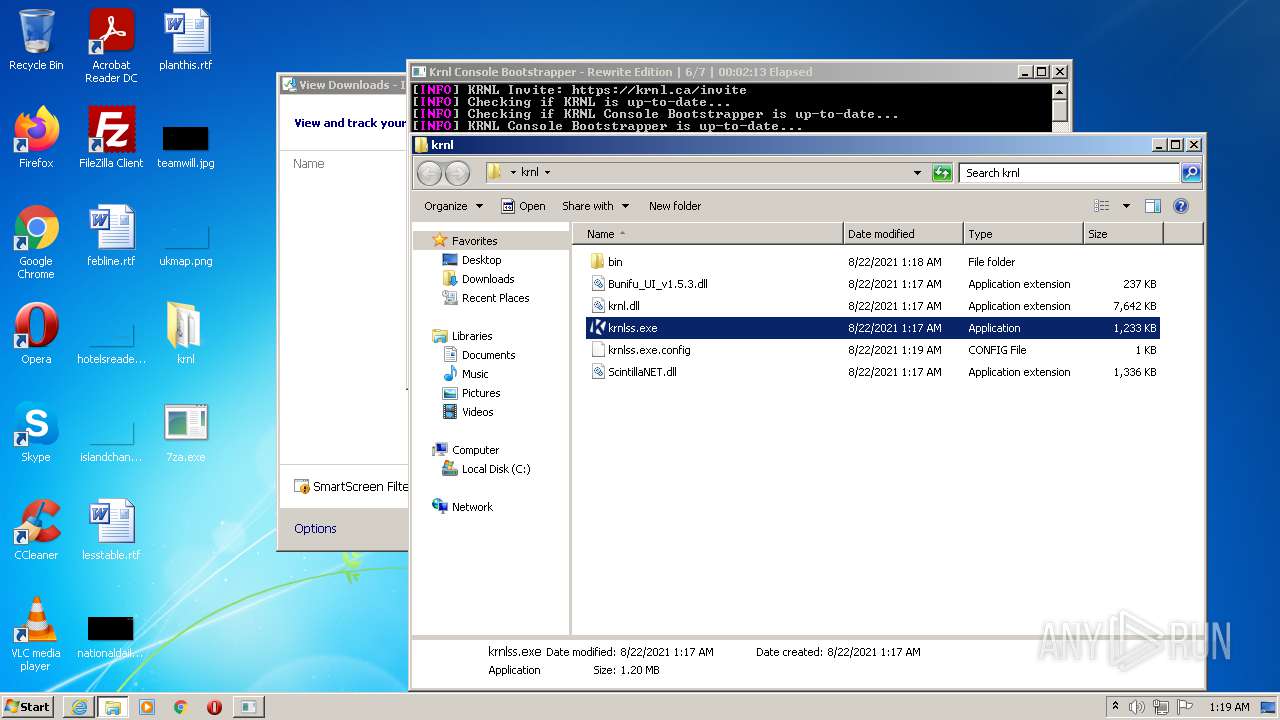Open Documents library
Viewport: 1280px width, 720px height.
tap(488, 355)
